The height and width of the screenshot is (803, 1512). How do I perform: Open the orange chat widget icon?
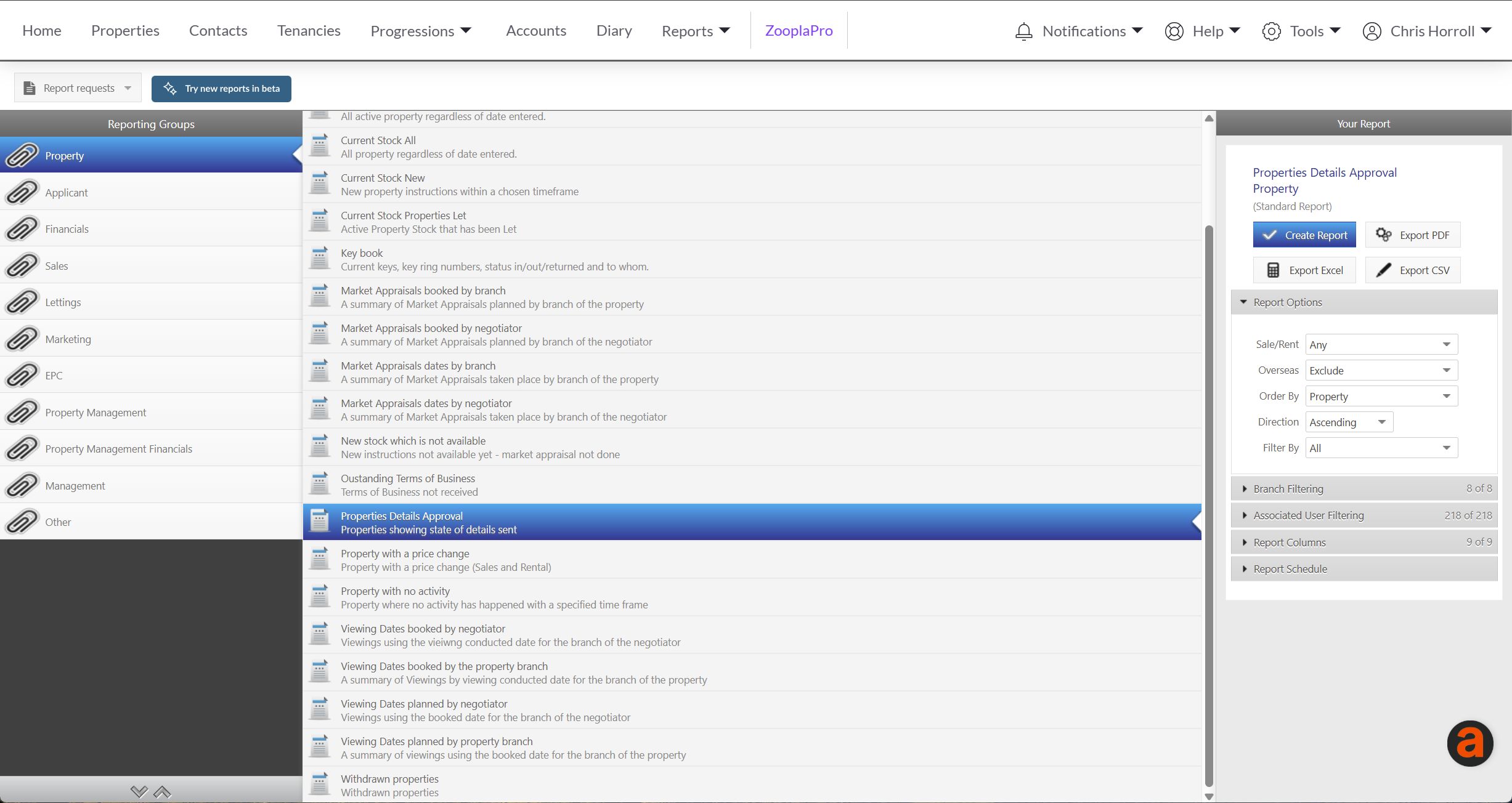[x=1470, y=743]
